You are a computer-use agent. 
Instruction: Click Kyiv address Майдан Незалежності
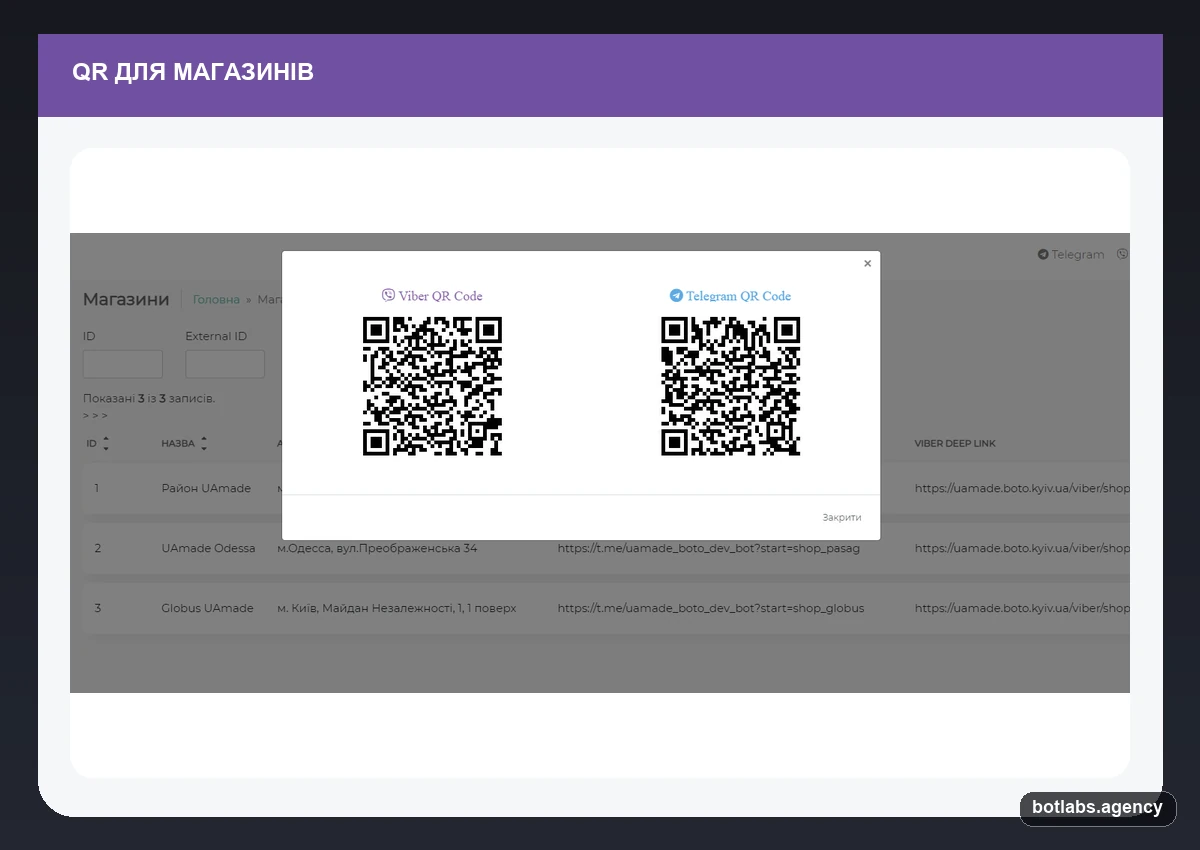coord(397,608)
